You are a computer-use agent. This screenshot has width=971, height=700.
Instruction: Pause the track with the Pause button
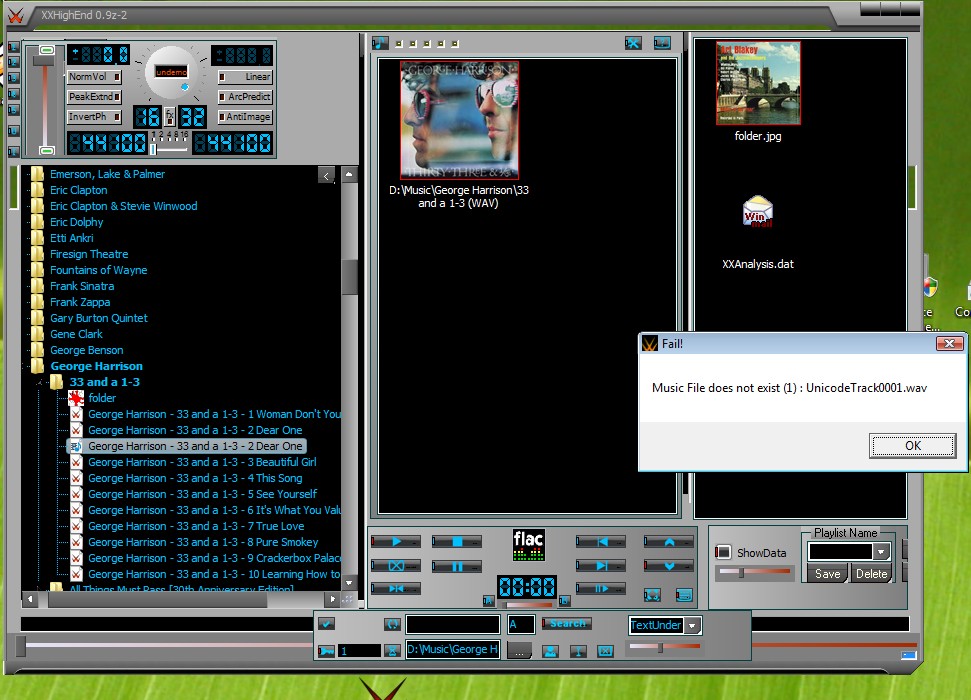click(457, 566)
